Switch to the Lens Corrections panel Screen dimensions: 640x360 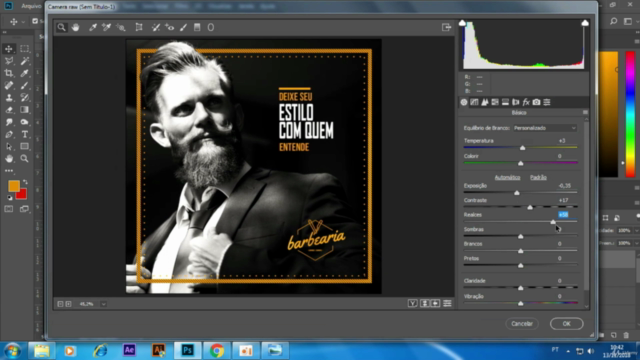click(x=516, y=102)
